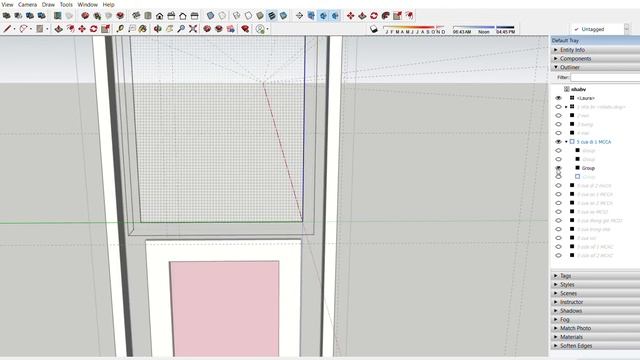This screenshot has width=640, height=360.
Task: Toggle eye of '5 cua thong gio' row
Action: 558,220
